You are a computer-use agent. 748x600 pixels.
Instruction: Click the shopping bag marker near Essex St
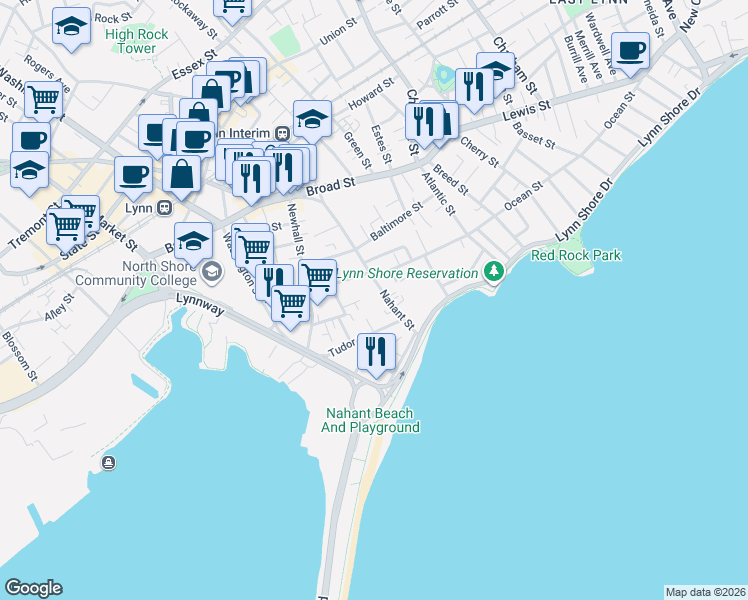212,95
